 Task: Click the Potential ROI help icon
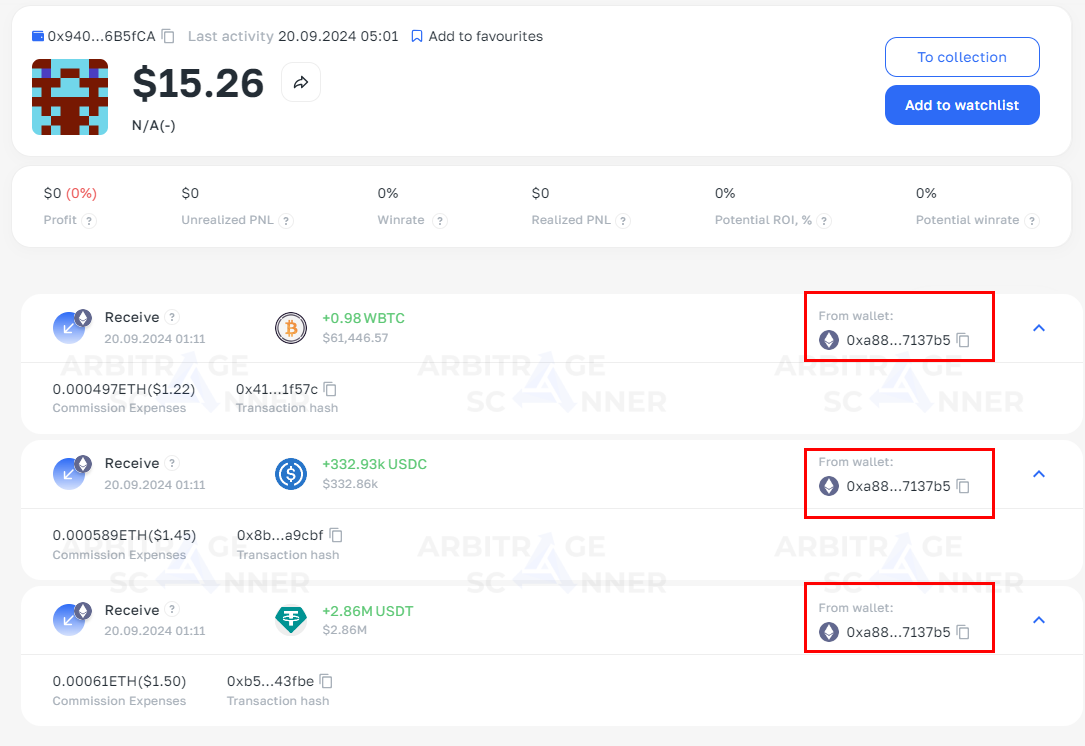(824, 221)
